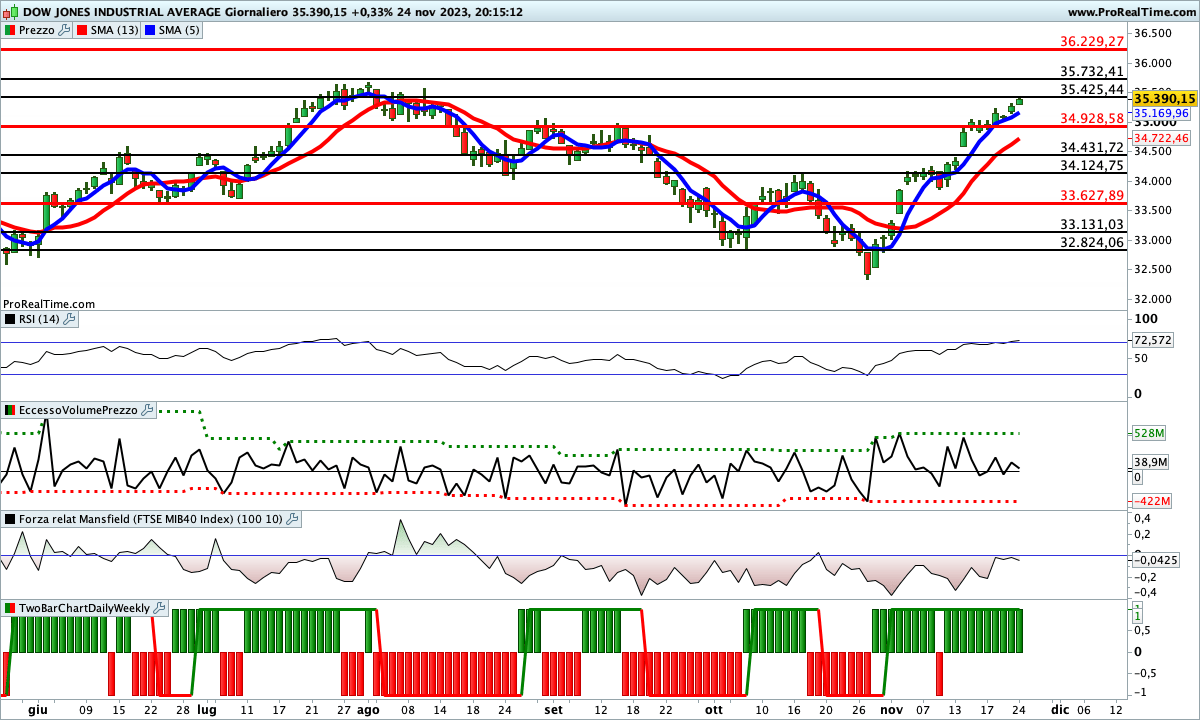Click the EccessoVolumePrezzo legend color icon
This screenshot has height=720, width=1200.
(10, 410)
